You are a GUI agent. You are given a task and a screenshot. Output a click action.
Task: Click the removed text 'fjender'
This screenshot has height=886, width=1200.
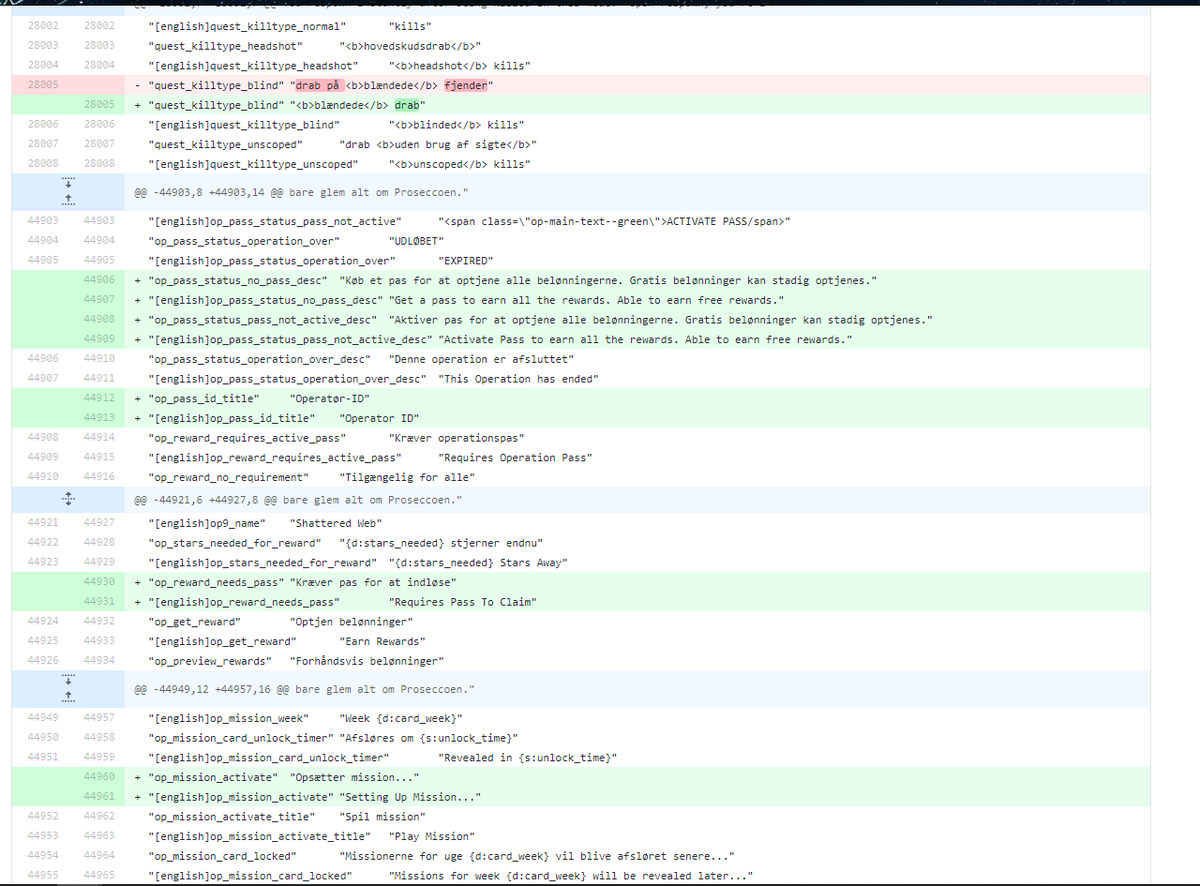pyautogui.click(x=466, y=85)
